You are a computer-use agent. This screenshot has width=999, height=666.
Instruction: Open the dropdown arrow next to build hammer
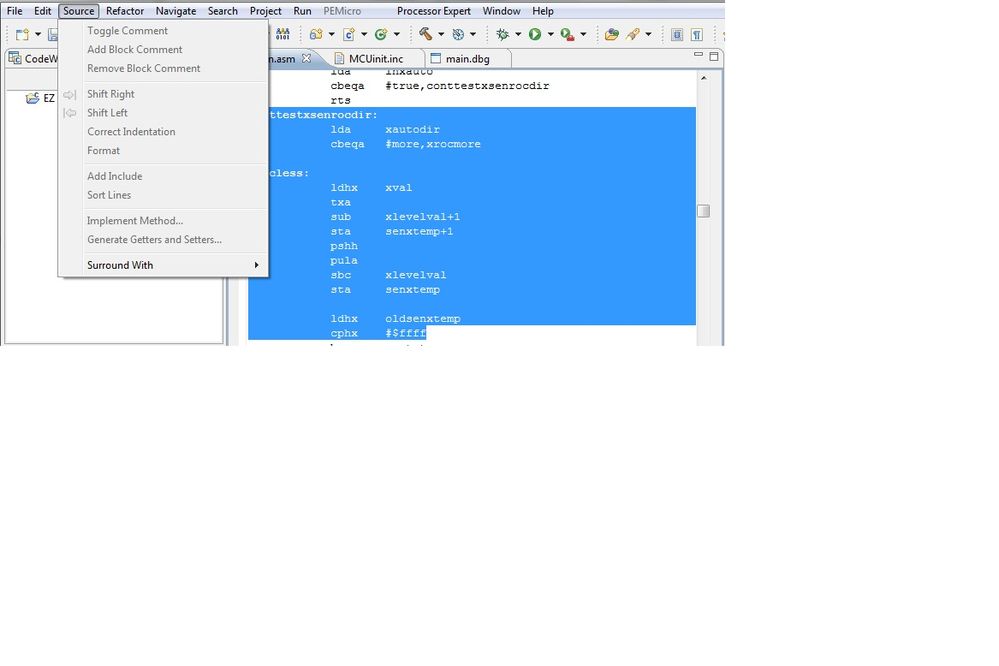coord(441,33)
